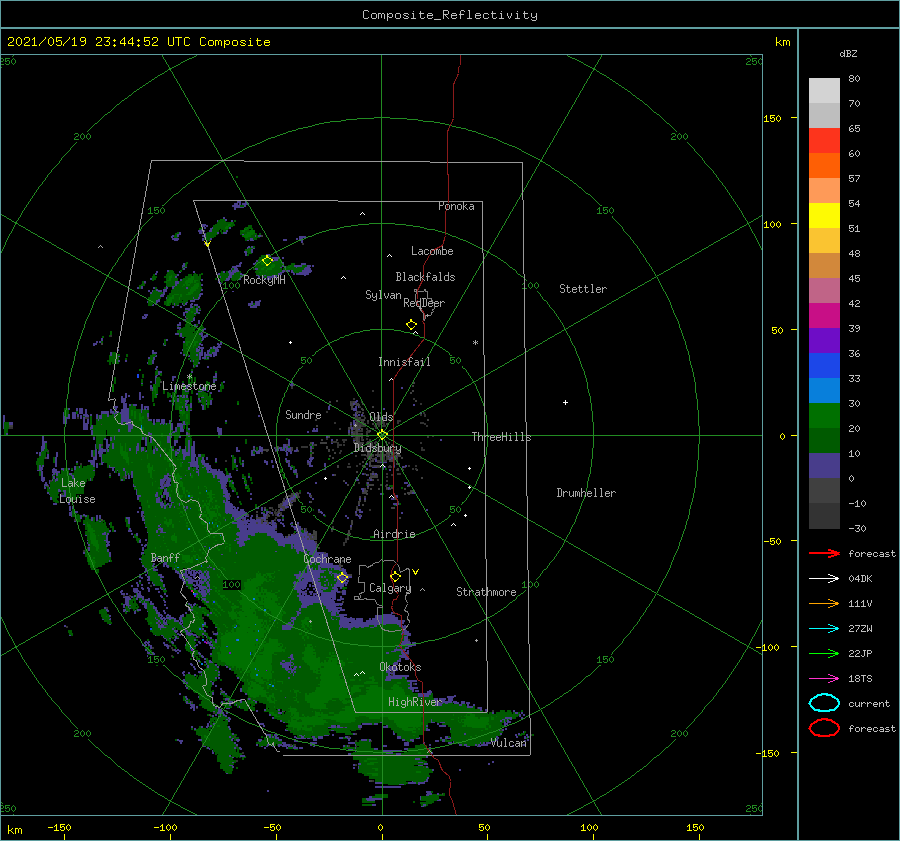Click the RedDeer city label
The height and width of the screenshot is (841, 900).
tap(424, 303)
